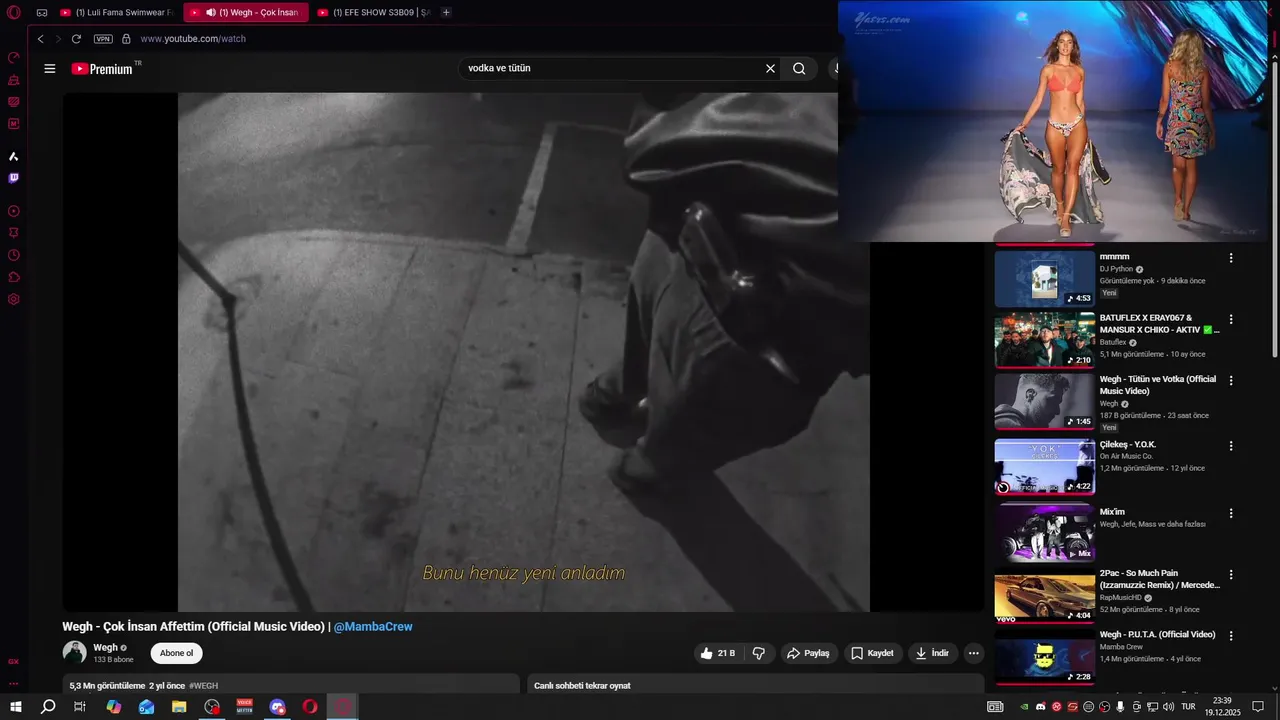
Task: Click the swimwear picture-in-picture video window
Action: click(x=1054, y=121)
